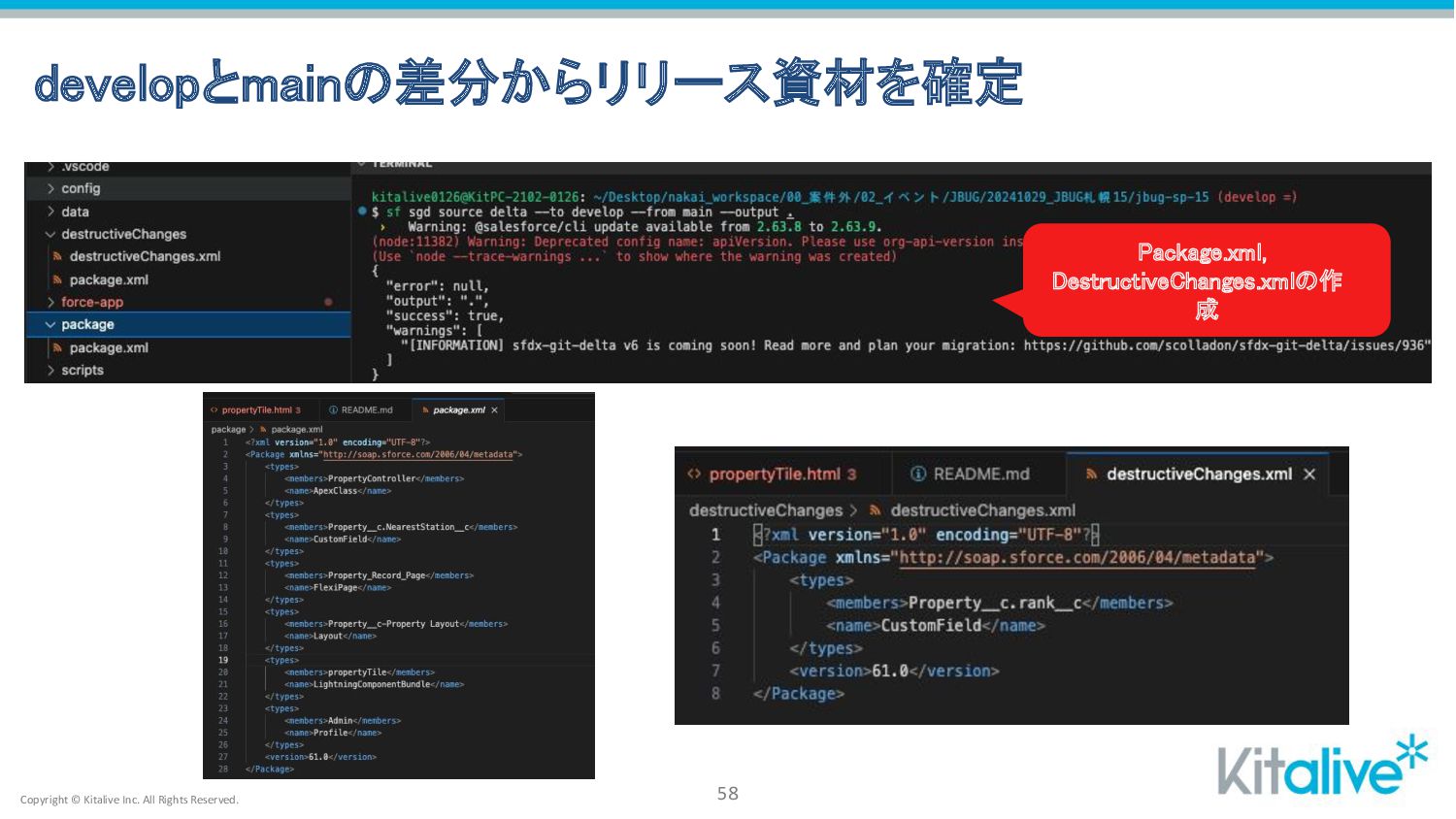This screenshot has height=819, width=1456.
Task: Click the Profile name on line 25
Action: (331, 733)
